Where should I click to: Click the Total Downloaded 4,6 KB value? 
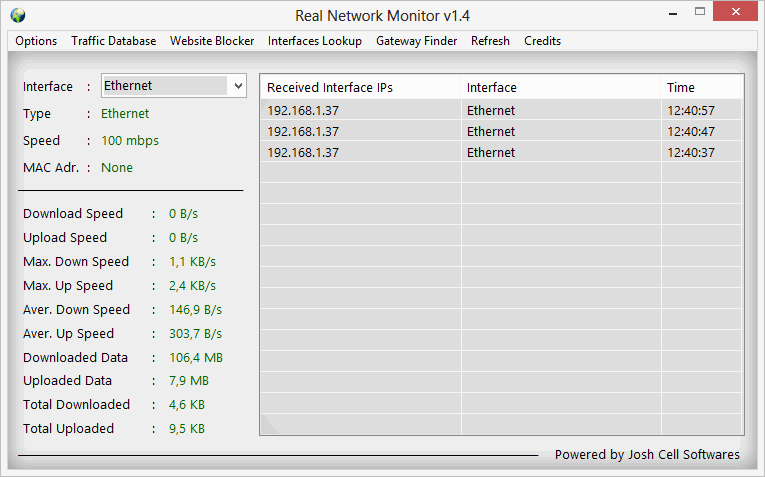[187, 404]
